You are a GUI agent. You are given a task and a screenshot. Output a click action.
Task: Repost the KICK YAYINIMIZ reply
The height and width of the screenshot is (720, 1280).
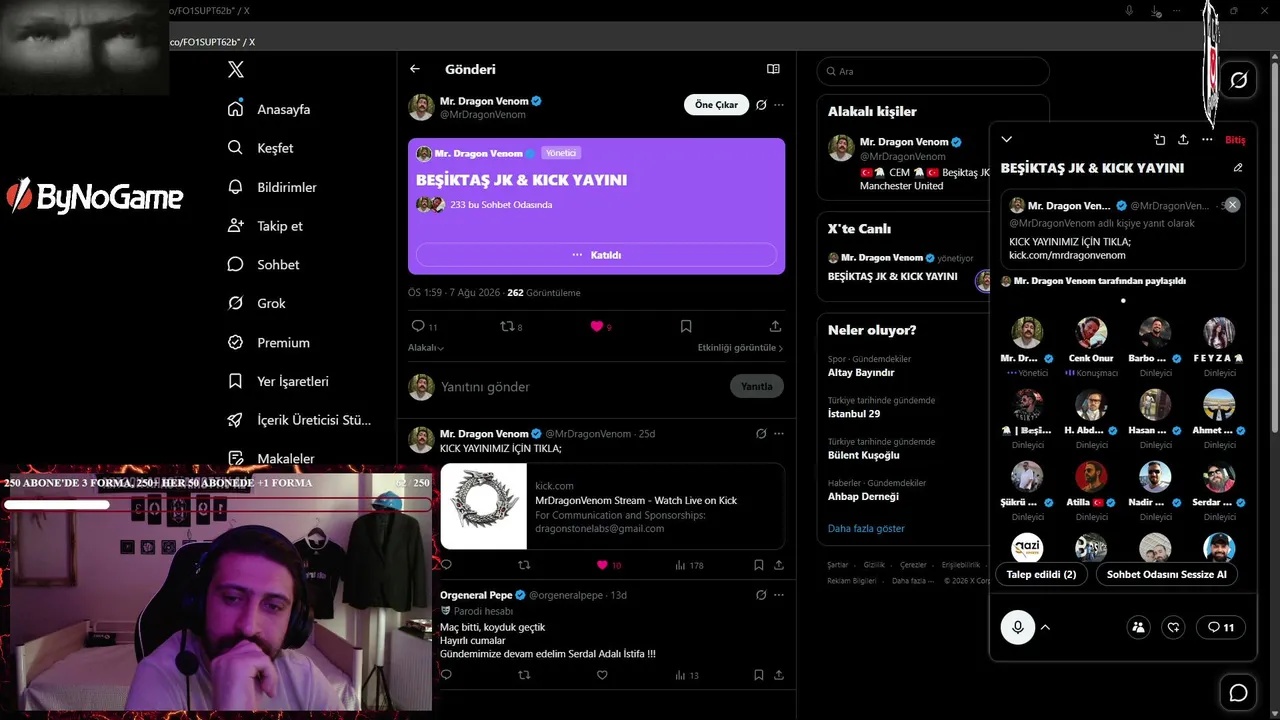tap(524, 565)
